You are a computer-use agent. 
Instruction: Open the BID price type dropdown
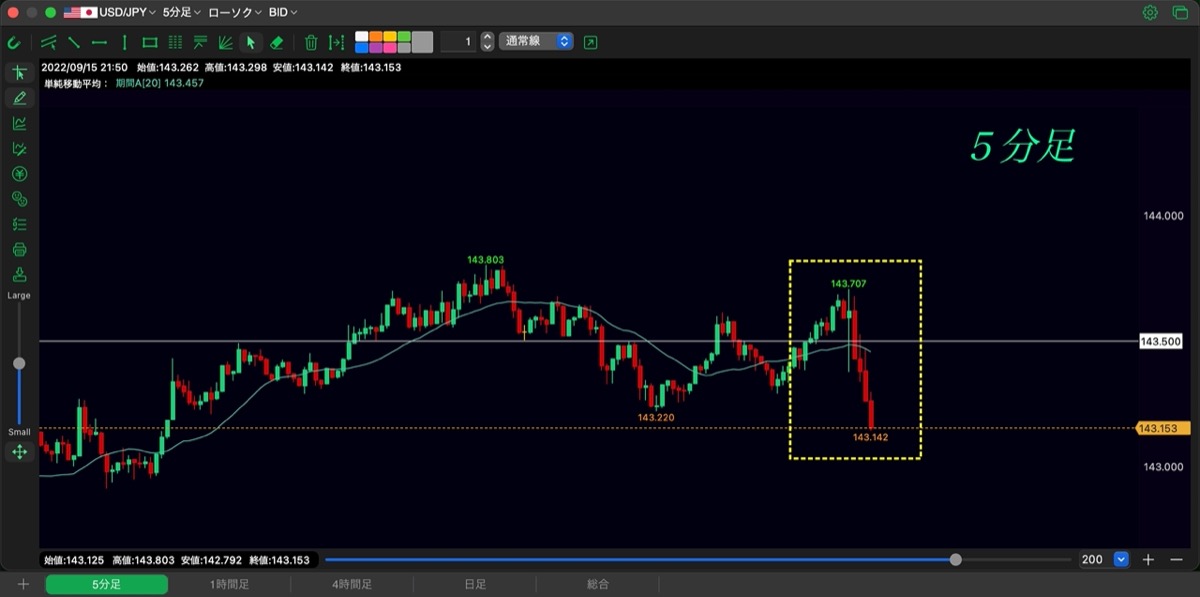[x=283, y=13]
